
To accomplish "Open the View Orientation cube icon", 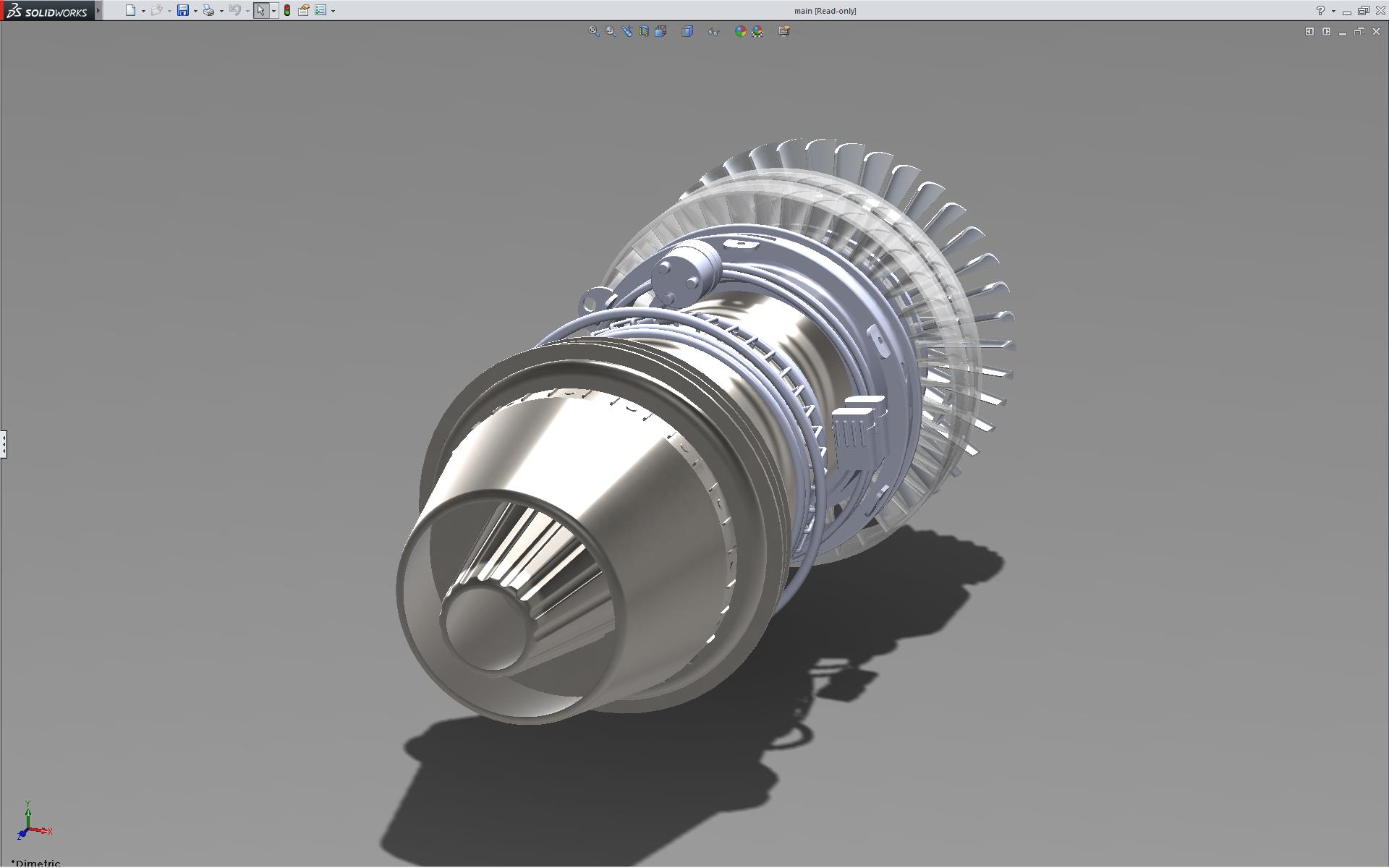I will point(660,31).
